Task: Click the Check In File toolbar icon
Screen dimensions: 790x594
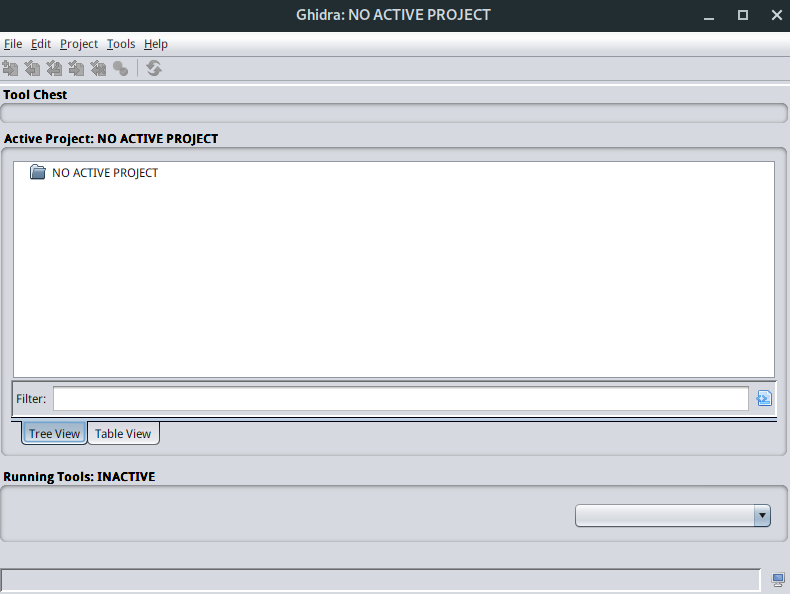Action: coord(77,68)
